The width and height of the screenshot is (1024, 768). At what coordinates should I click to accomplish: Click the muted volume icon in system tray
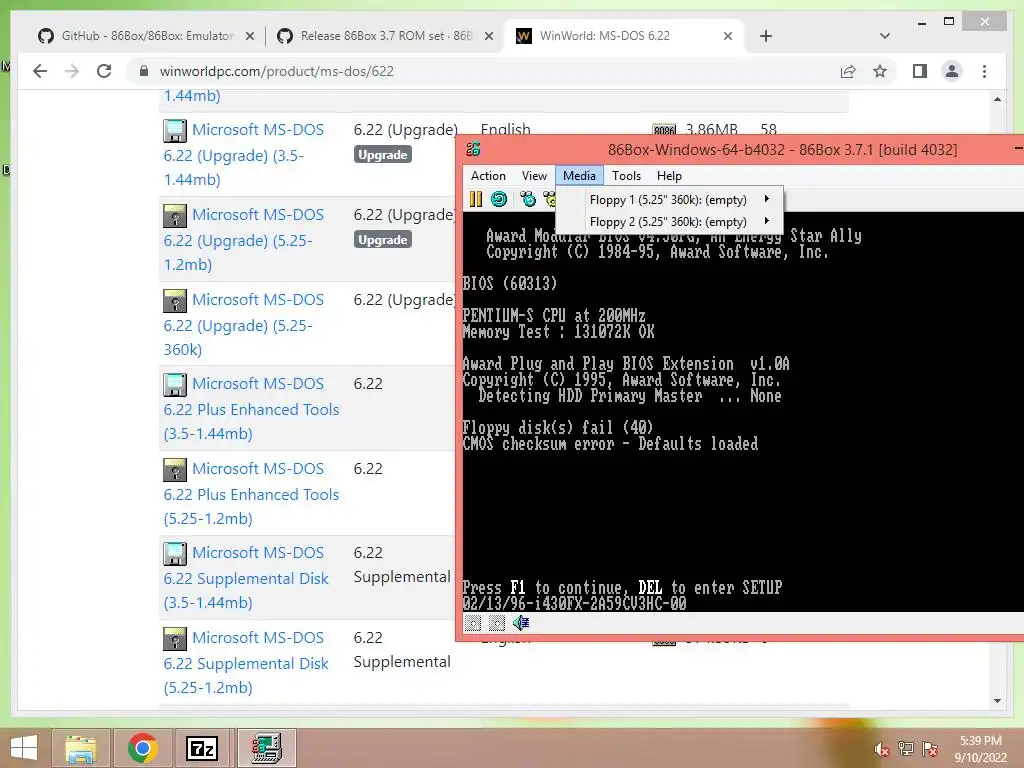(882, 749)
